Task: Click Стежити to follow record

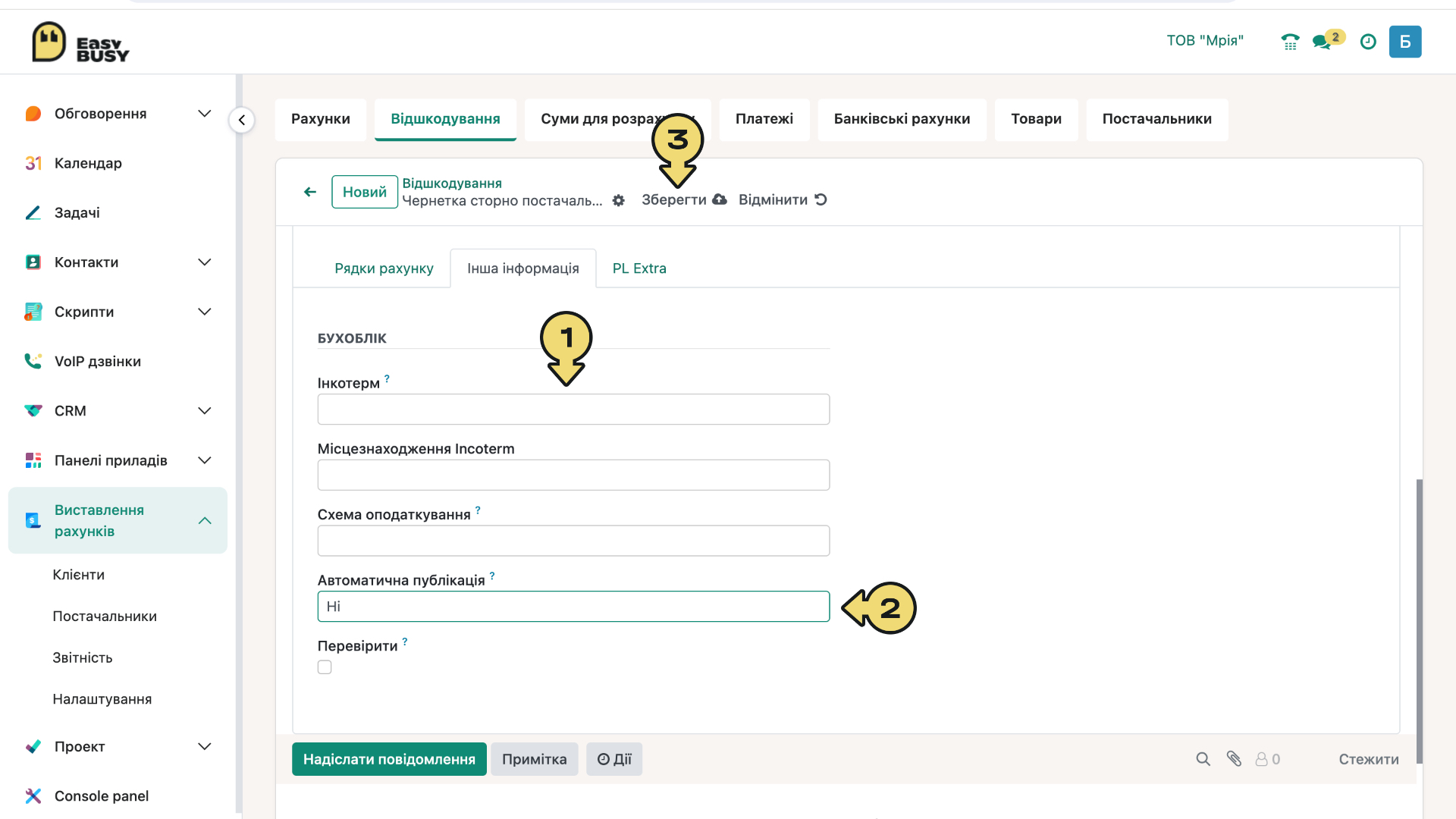Action: pyautogui.click(x=1369, y=759)
